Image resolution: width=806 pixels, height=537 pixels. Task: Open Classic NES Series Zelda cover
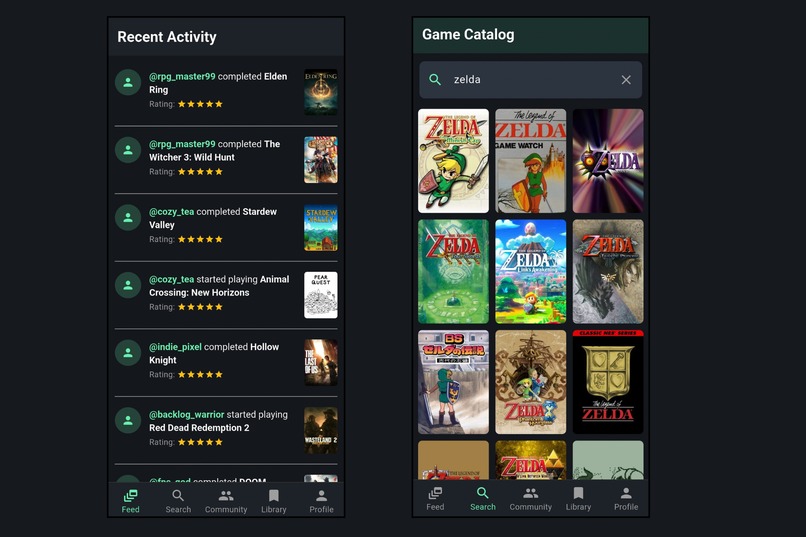[608, 382]
